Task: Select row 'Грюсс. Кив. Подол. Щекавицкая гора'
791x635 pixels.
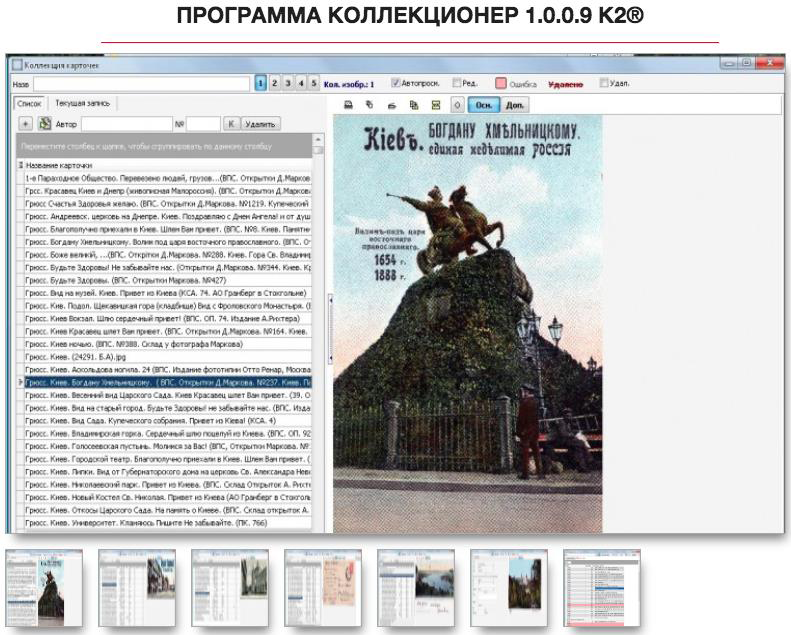Action: pyautogui.click(x=167, y=306)
